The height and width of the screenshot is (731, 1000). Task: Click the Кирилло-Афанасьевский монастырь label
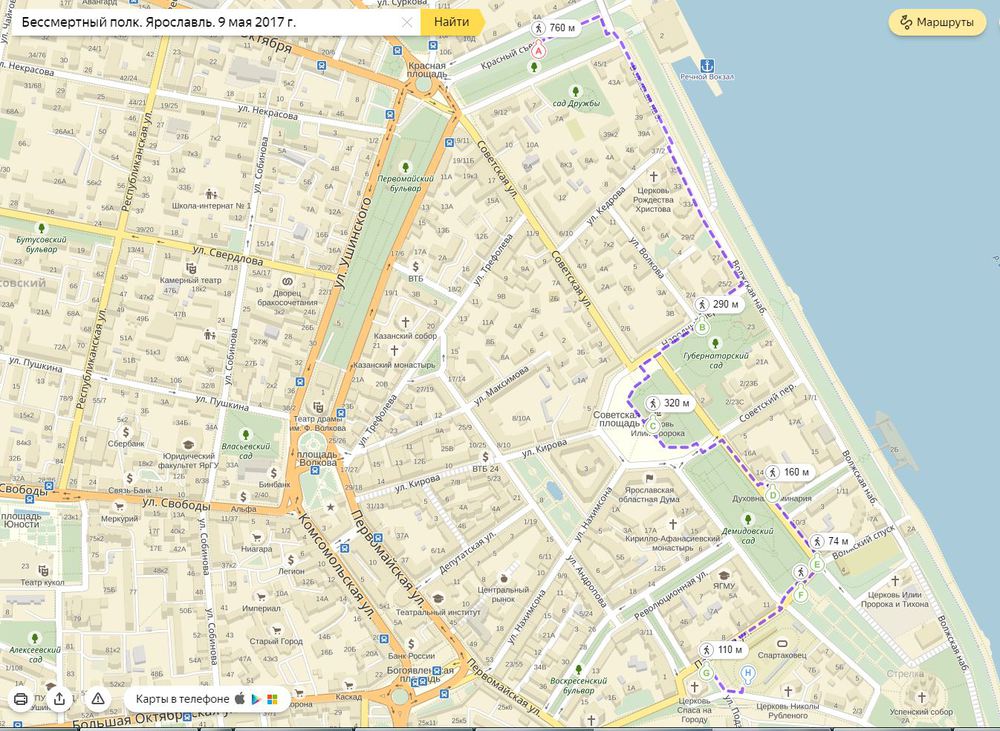pos(673,543)
